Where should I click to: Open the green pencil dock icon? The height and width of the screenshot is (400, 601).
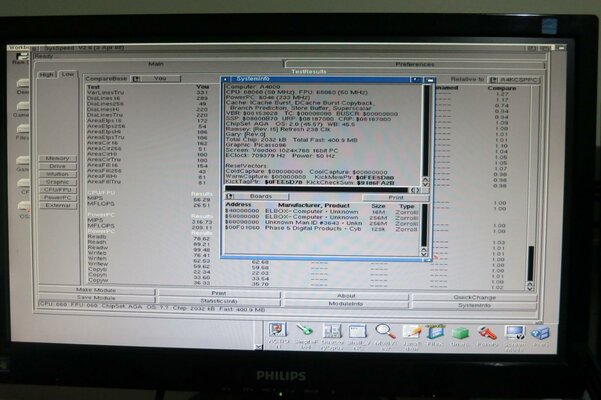[304, 329]
